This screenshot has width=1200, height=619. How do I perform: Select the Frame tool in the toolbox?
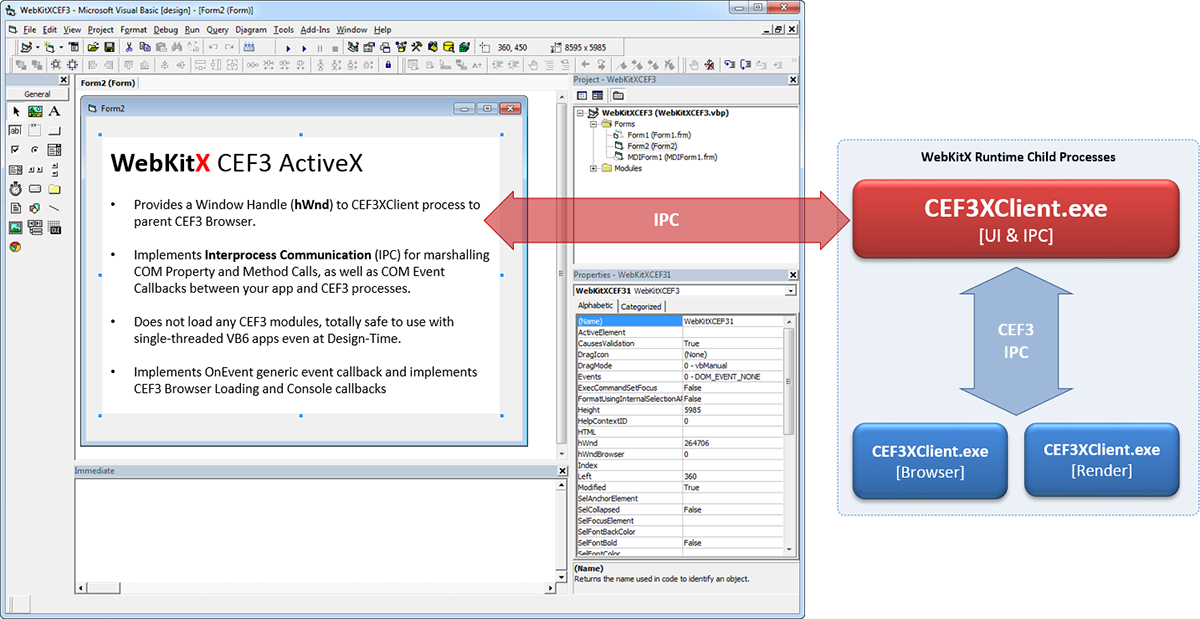click(x=35, y=130)
